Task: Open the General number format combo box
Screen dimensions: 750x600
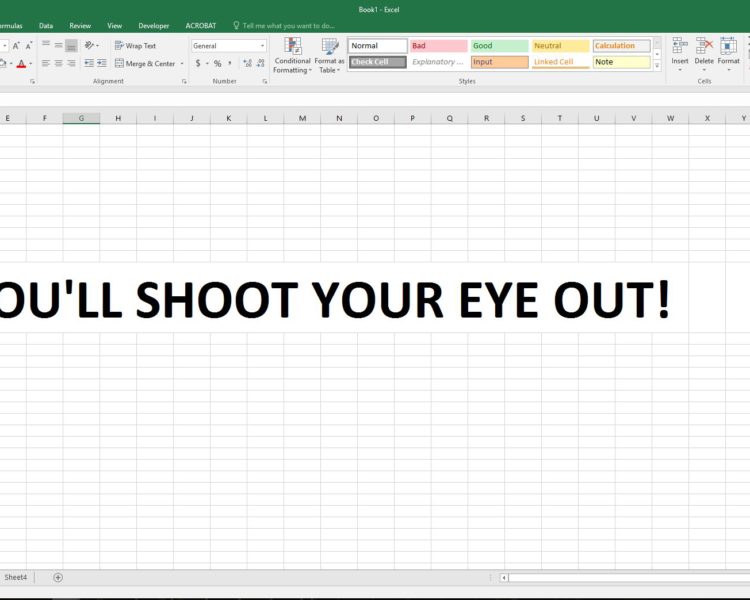Action: click(229, 46)
